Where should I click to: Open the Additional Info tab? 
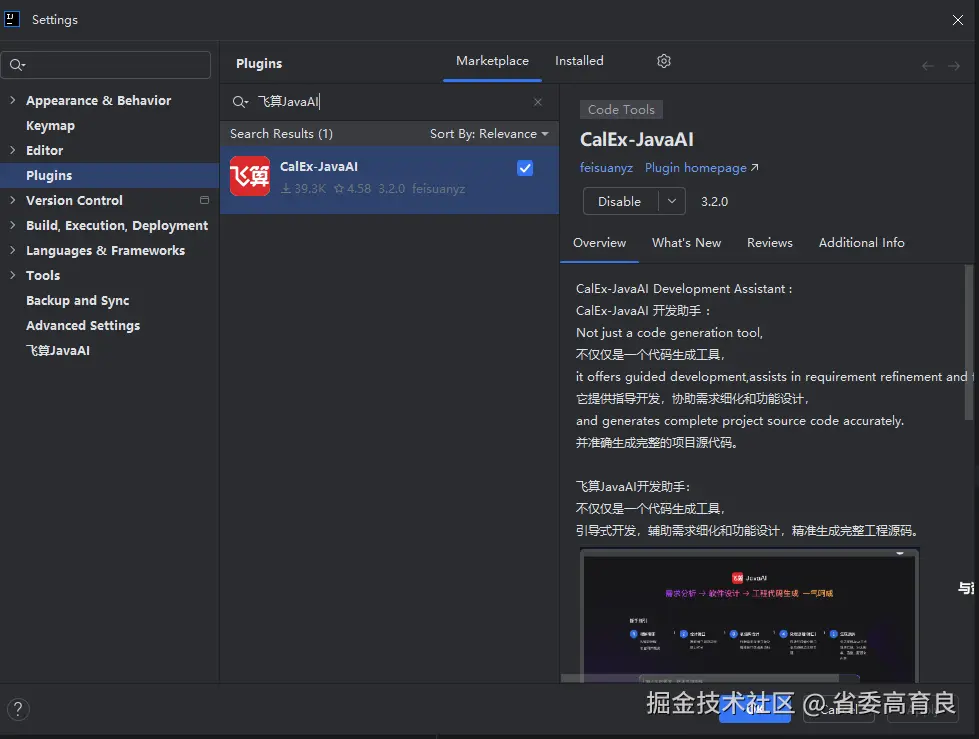pyautogui.click(x=861, y=243)
